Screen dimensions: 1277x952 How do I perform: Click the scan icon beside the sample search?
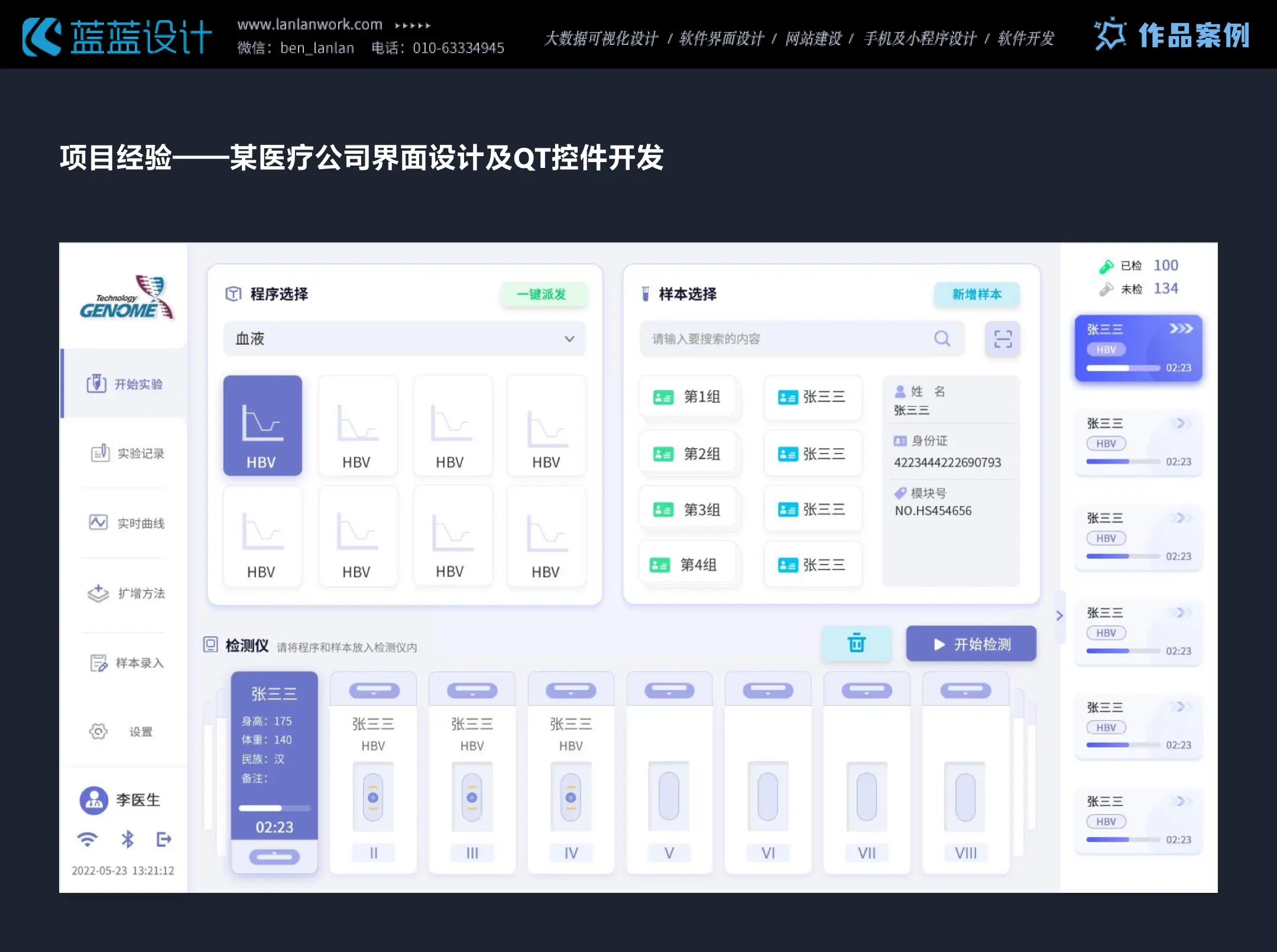click(1003, 338)
